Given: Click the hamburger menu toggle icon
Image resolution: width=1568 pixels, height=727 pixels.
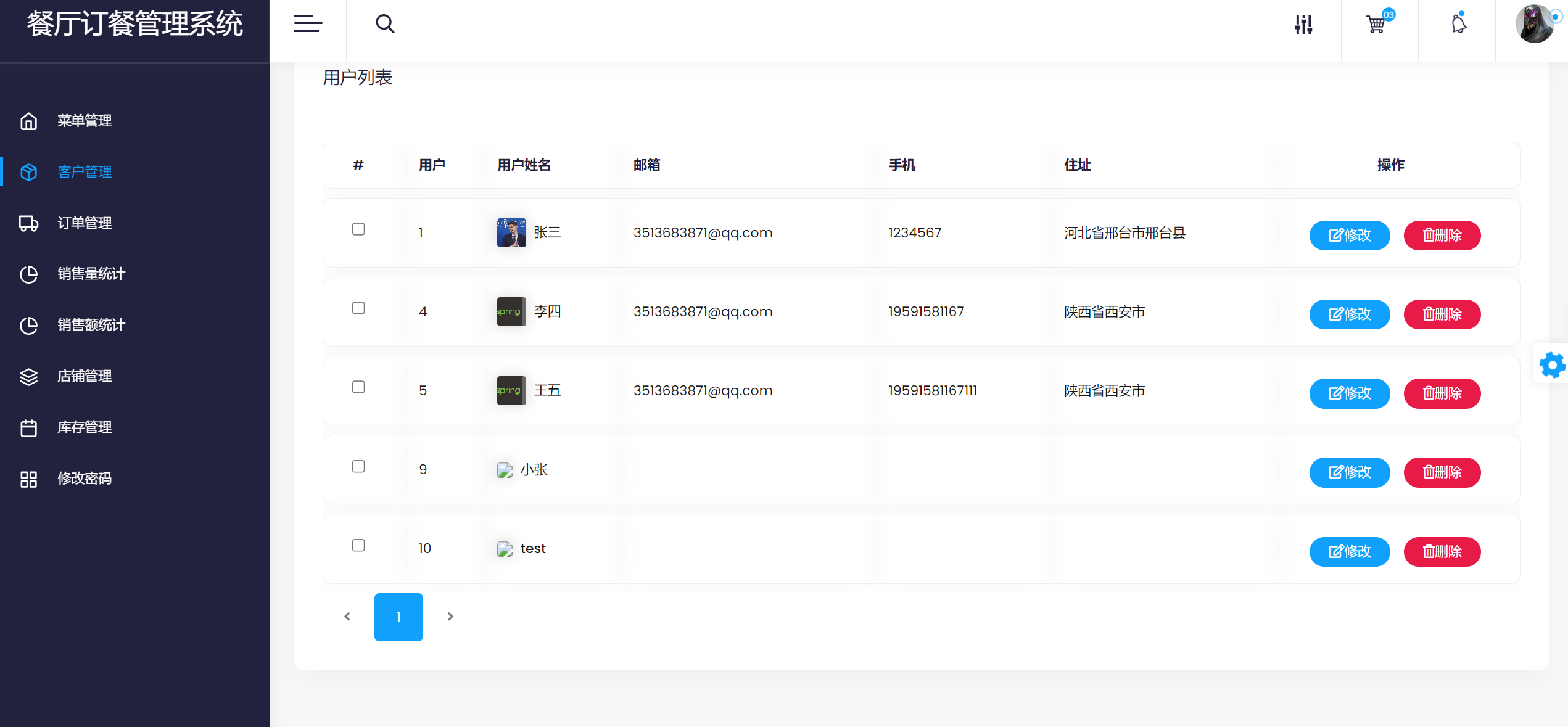Looking at the screenshot, I should point(308,23).
